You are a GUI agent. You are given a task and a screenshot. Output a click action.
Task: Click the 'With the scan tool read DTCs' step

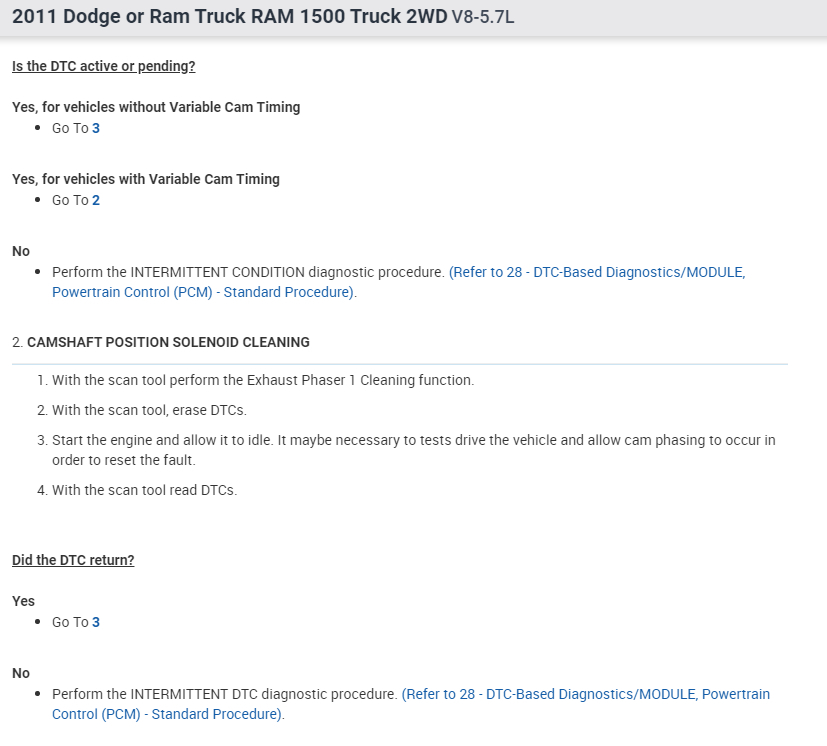tap(144, 490)
